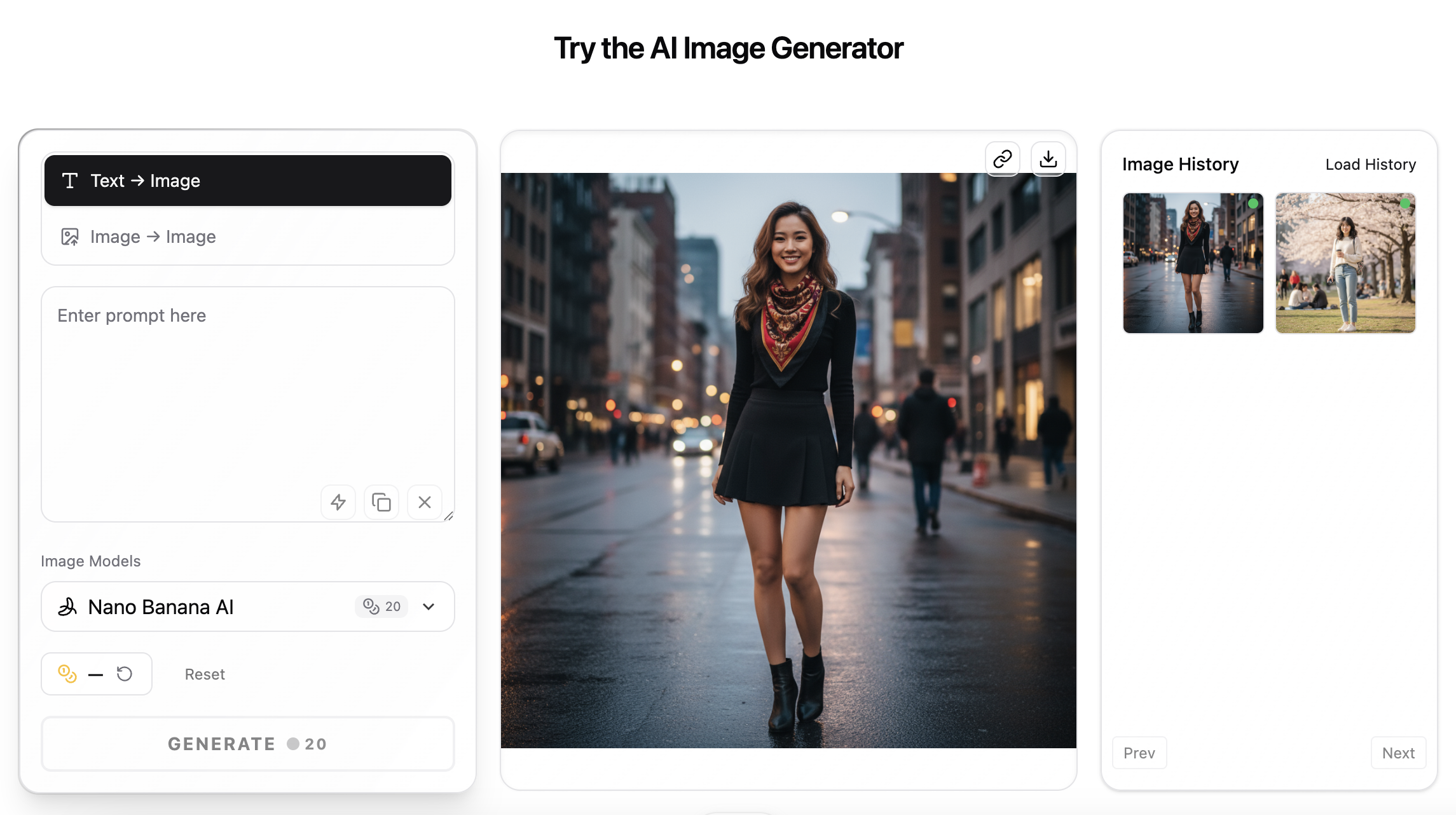Click Load History link
Screen dimensions: 1456x815
point(1370,165)
